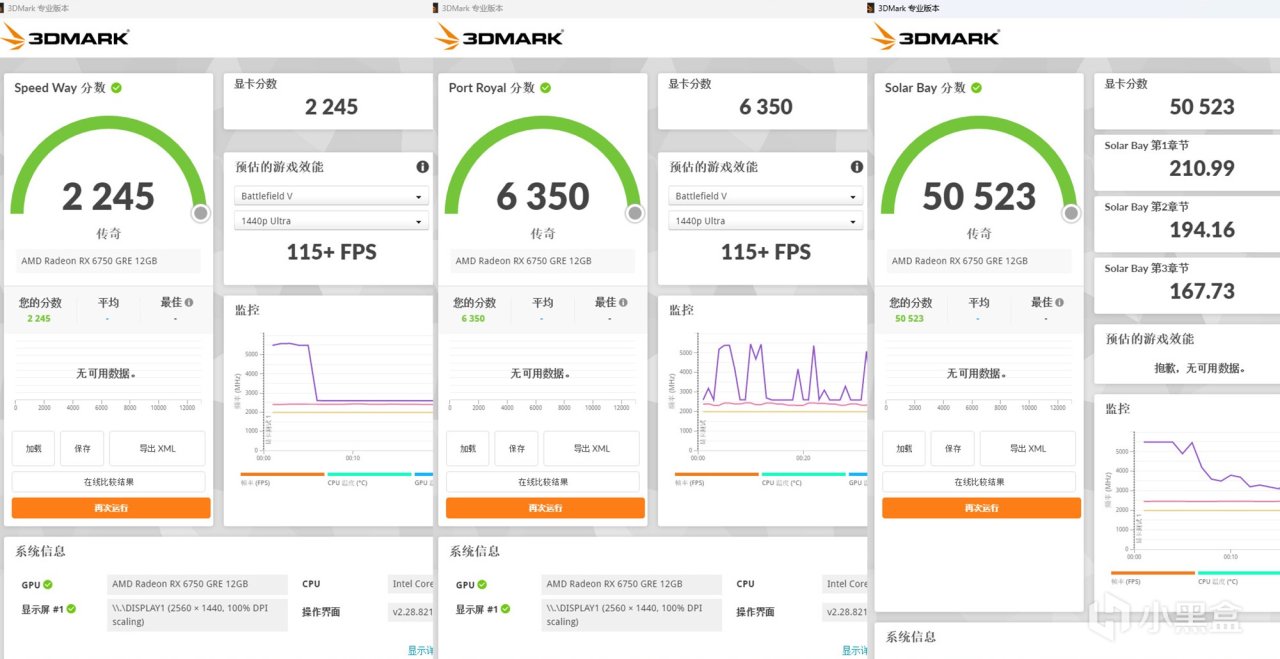Click 115+ FPS estimate in Speed Way window
Image resolution: width=1280 pixels, height=659 pixels.
click(x=332, y=252)
